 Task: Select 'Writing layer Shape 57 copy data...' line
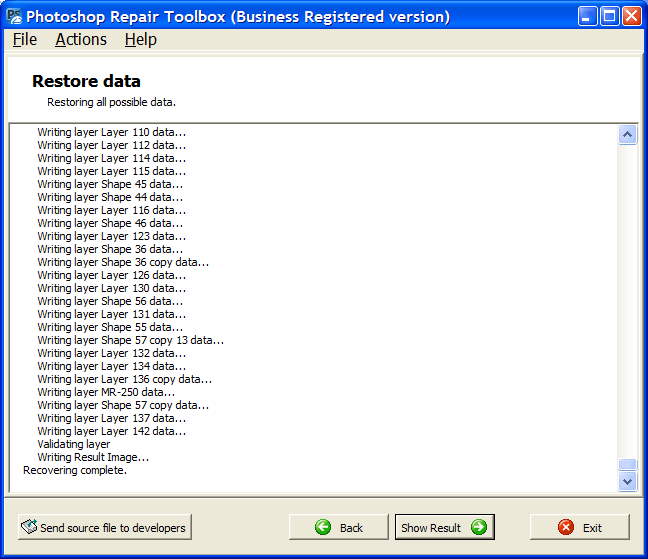pos(123,406)
